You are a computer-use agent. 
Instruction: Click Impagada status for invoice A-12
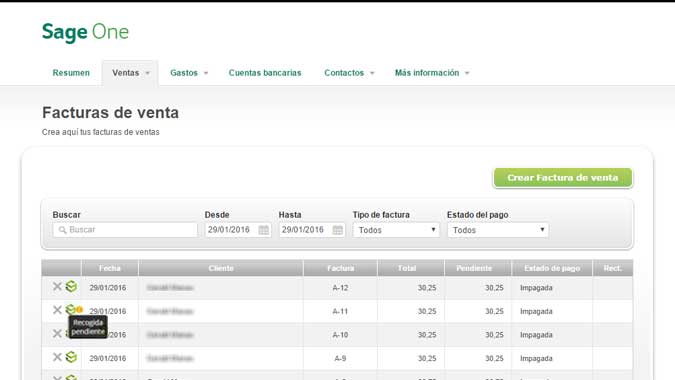click(x=536, y=287)
